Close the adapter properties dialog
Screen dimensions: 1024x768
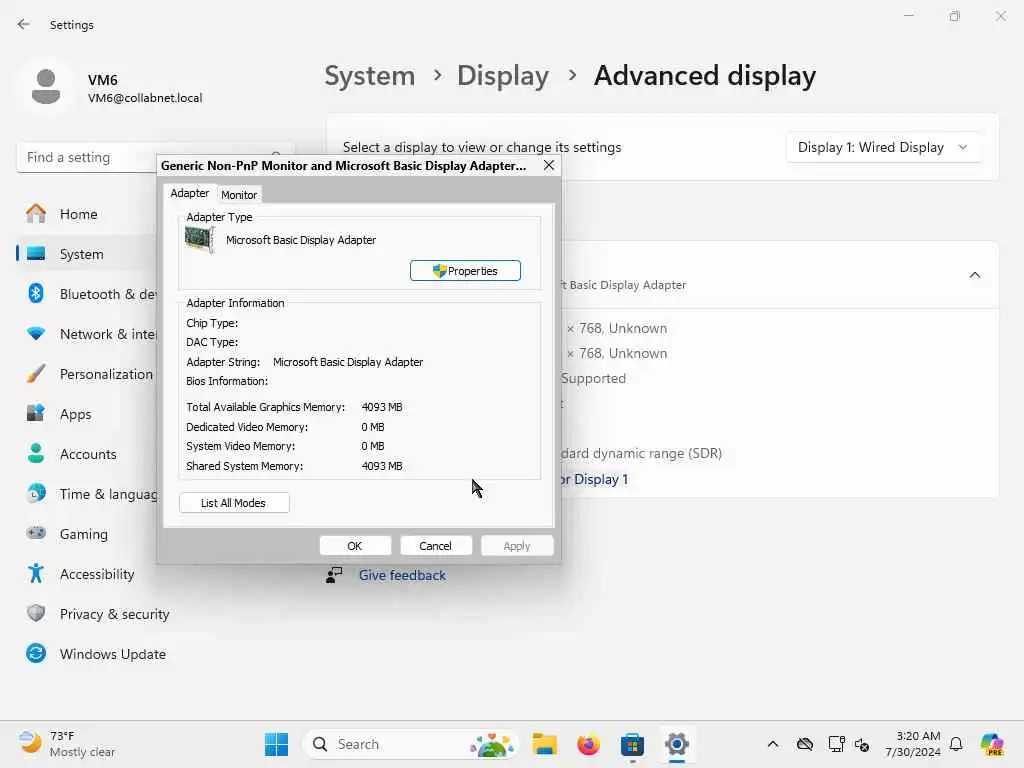pyautogui.click(x=549, y=165)
